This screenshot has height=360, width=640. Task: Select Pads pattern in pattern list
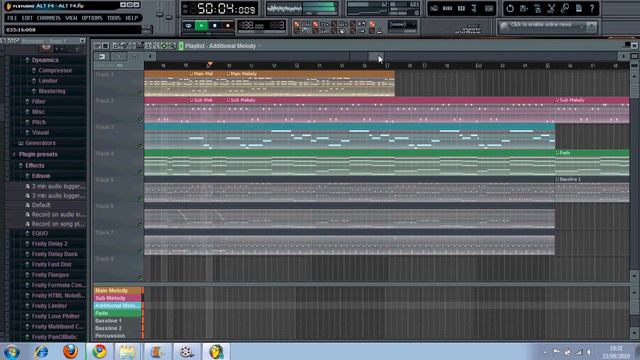[118, 313]
